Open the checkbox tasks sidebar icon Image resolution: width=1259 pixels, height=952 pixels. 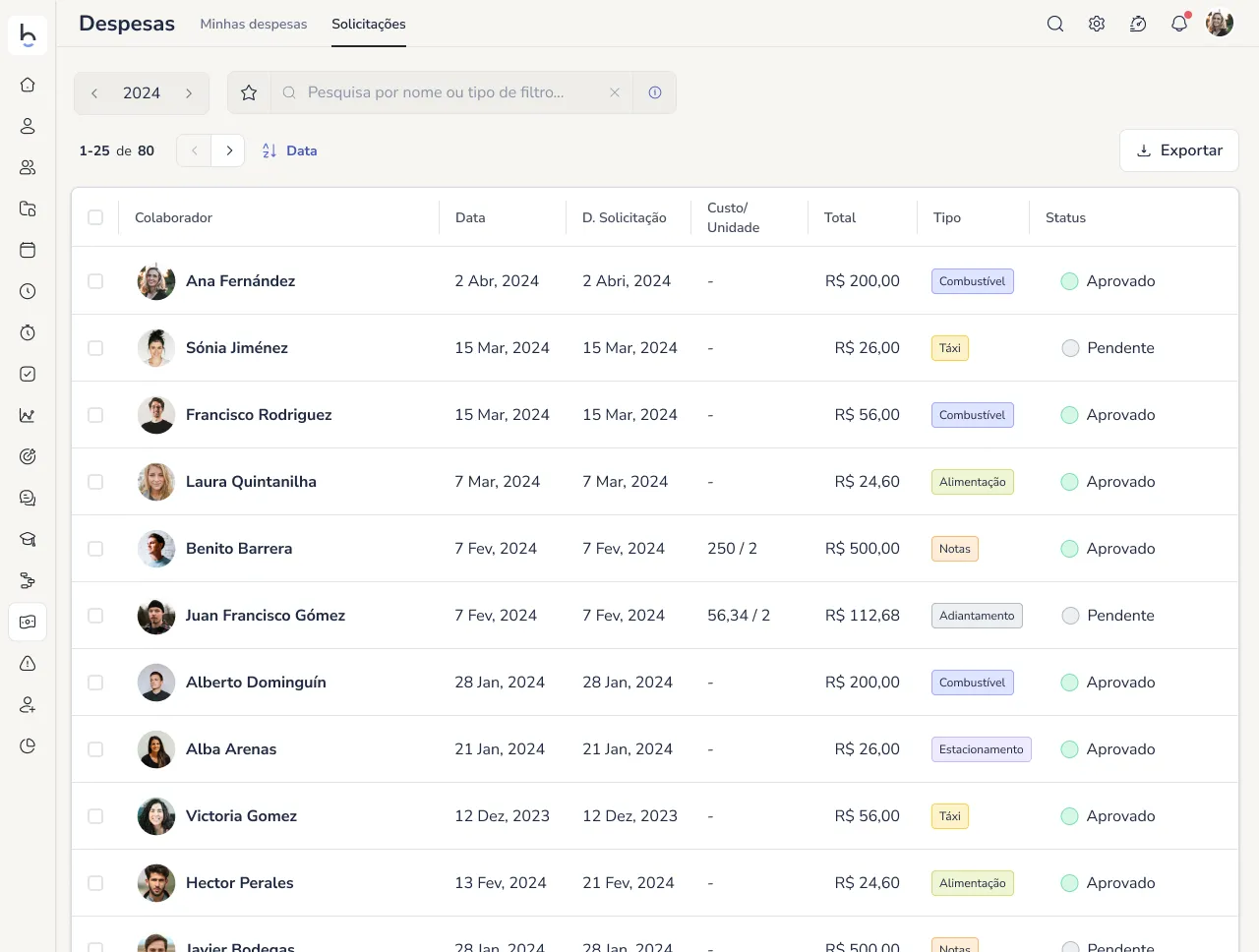coord(28,374)
